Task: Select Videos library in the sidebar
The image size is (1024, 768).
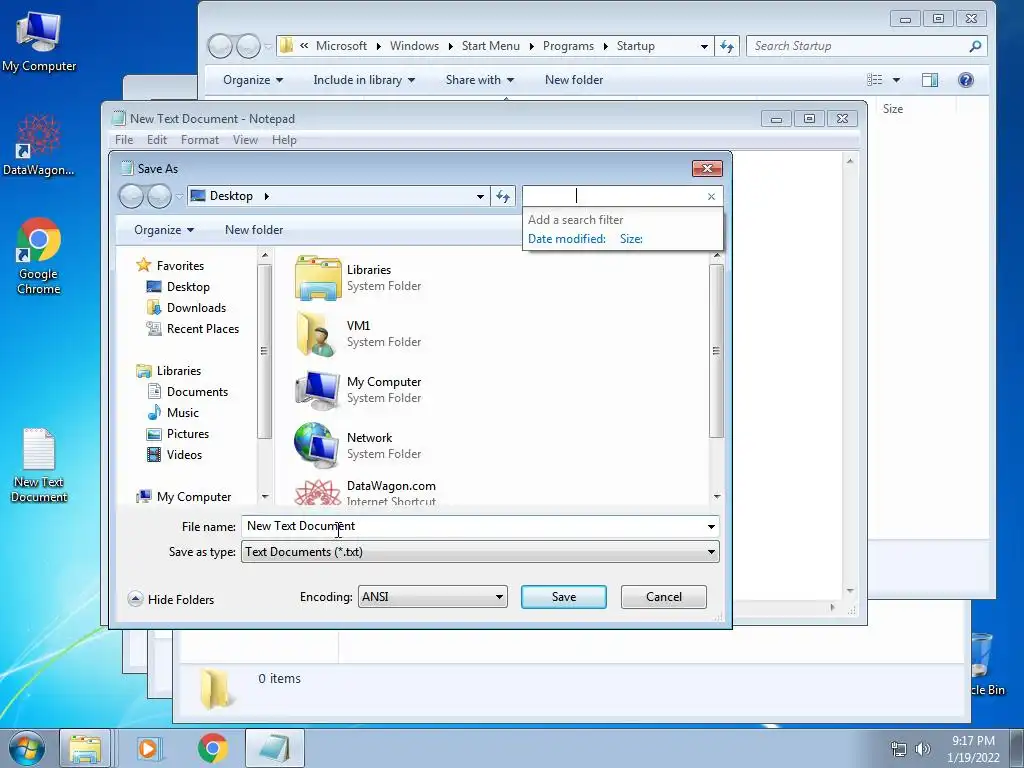Action: 184,455
